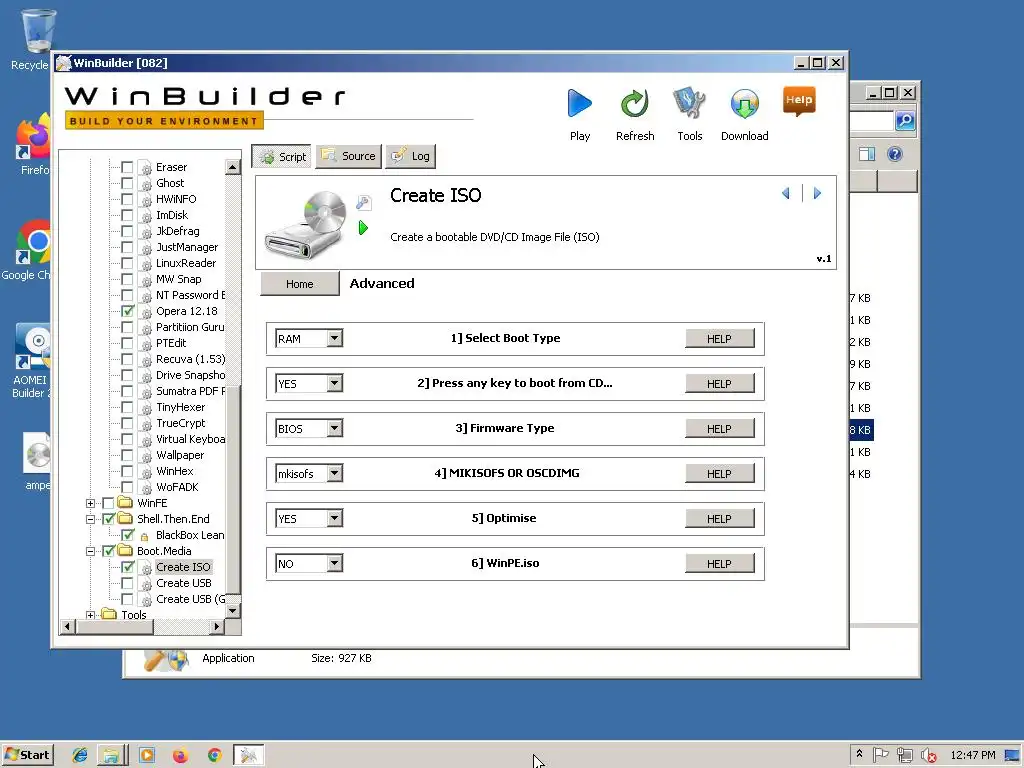Viewport: 1024px width, 768px height.
Task: Click the Chrome icon in the taskbar
Action: [214, 755]
